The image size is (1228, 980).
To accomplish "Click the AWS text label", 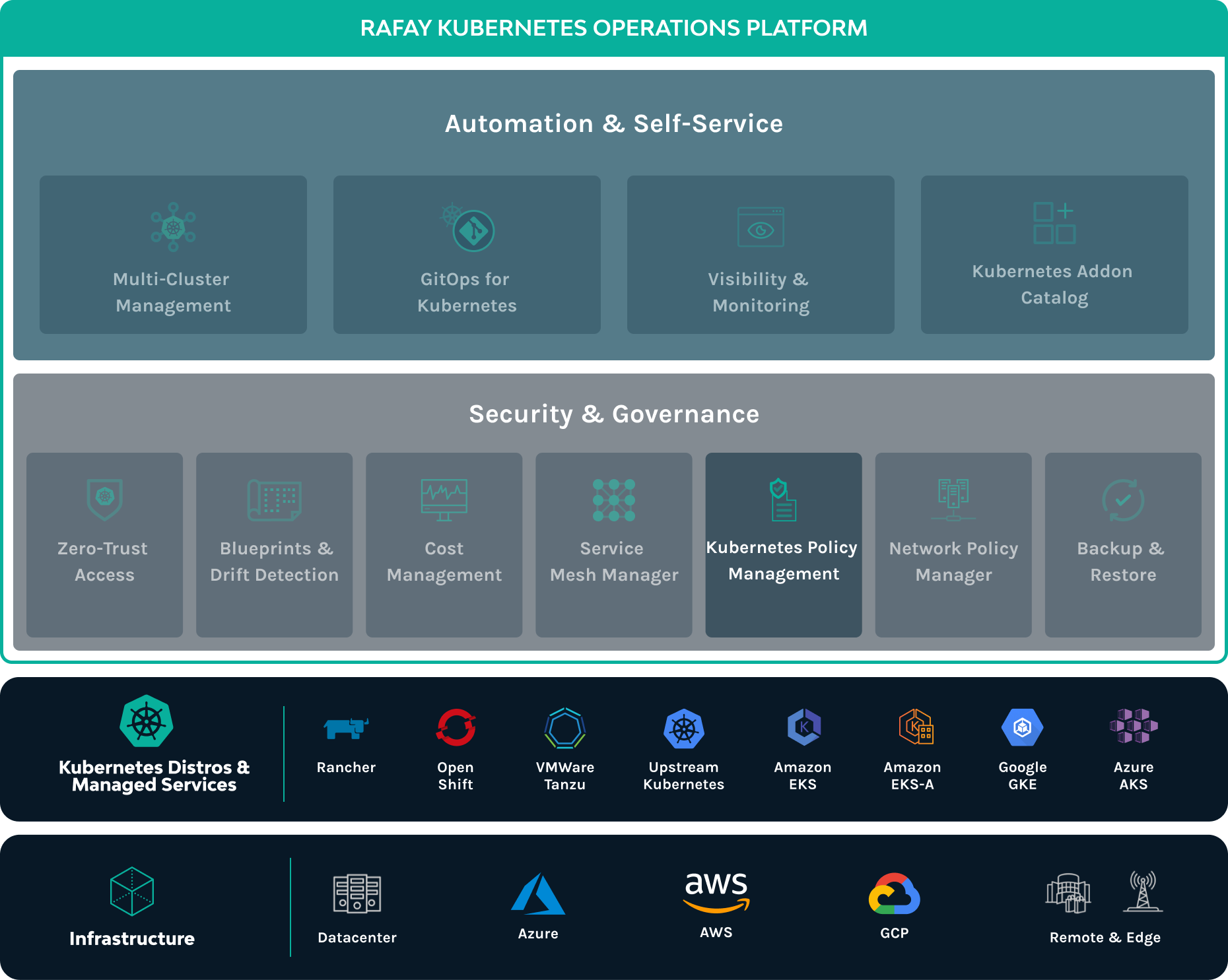I will [x=716, y=932].
